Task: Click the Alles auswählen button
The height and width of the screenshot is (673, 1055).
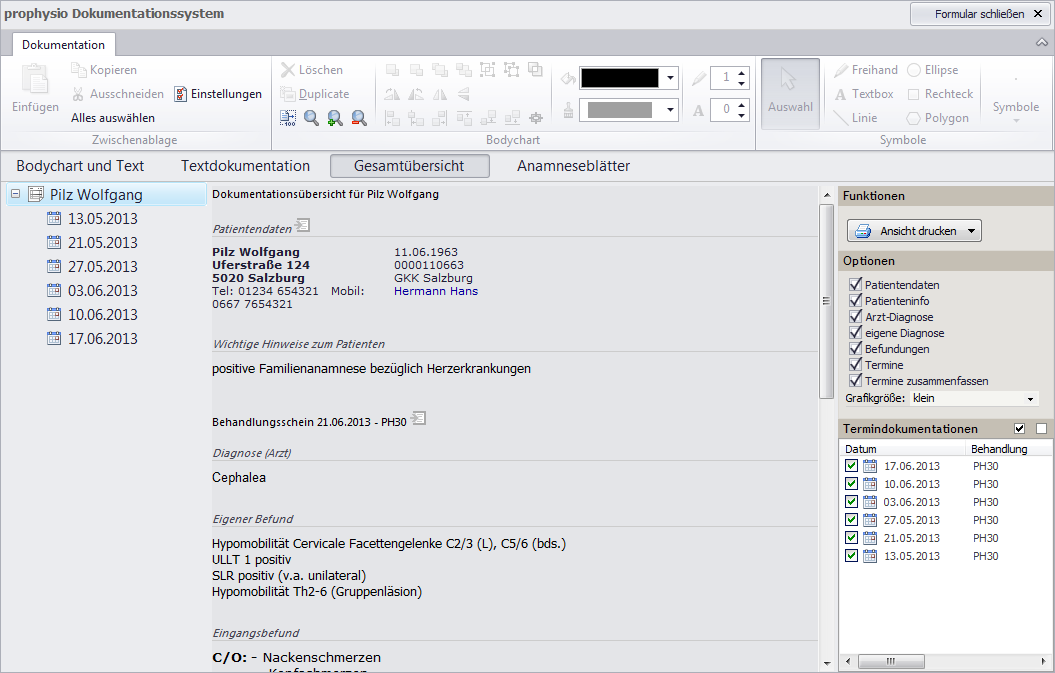Action: (x=113, y=118)
